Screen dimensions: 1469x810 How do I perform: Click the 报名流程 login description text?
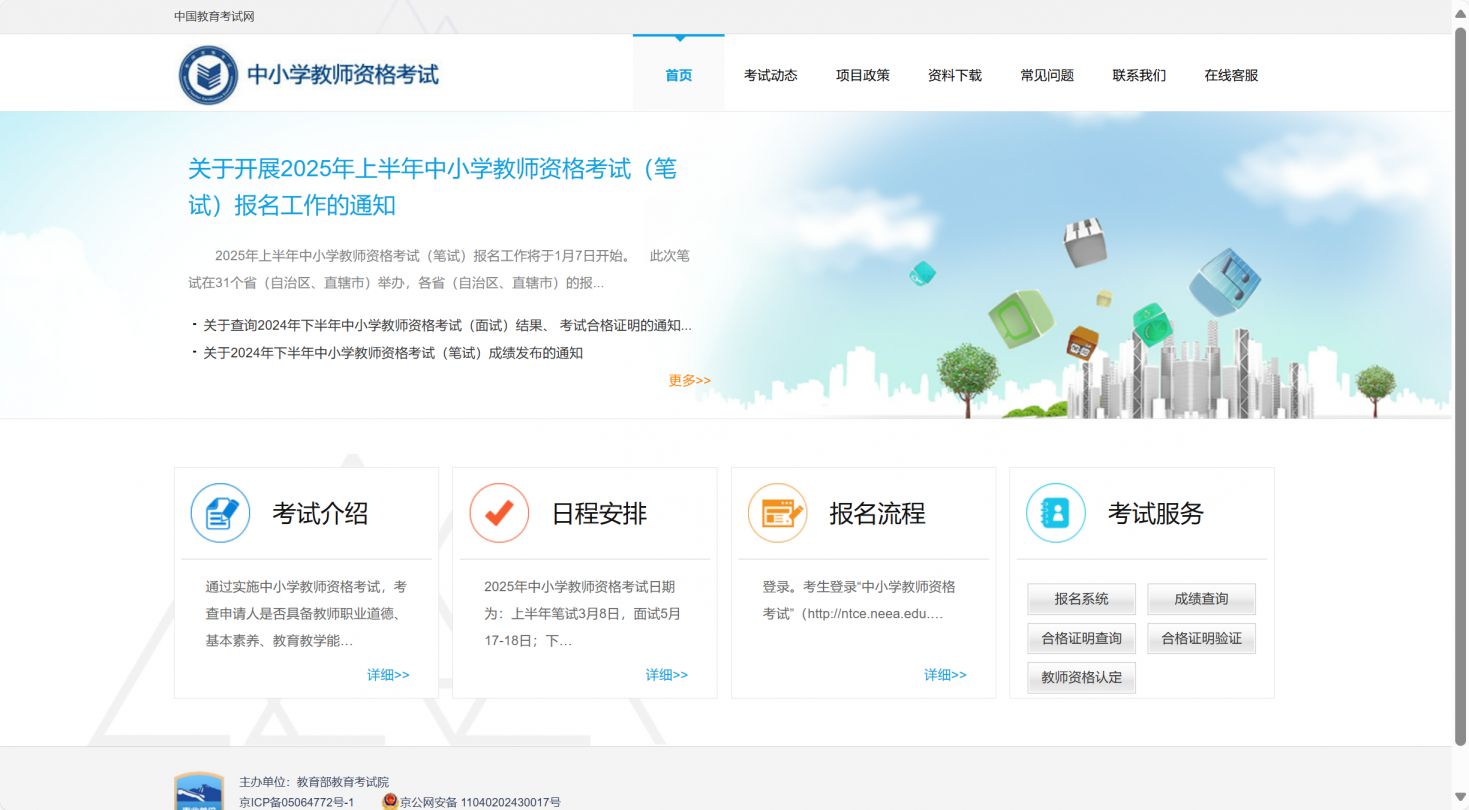pyautogui.click(x=859, y=600)
